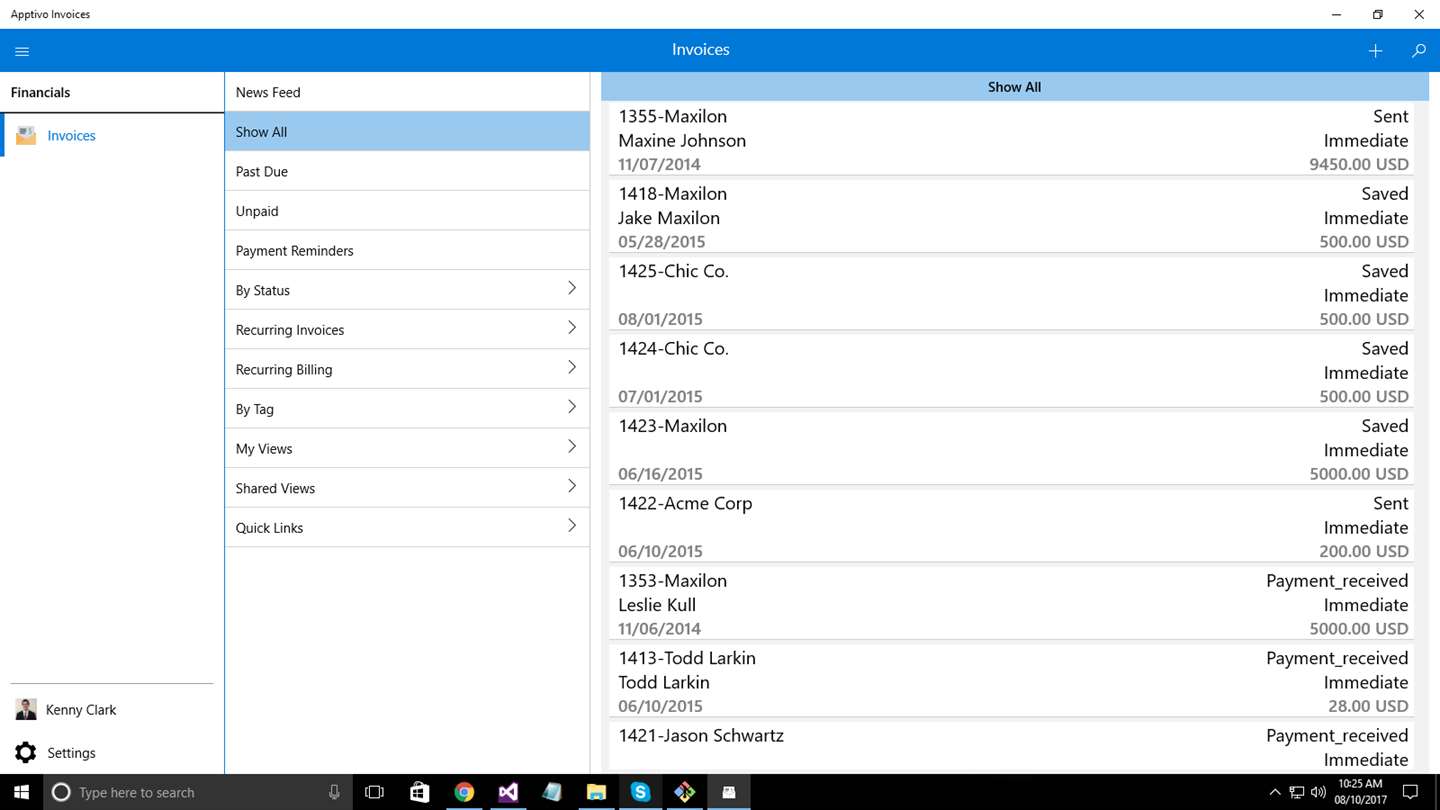This screenshot has height=810, width=1440.
Task: Expand the My Views chevron
Action: 572,446
